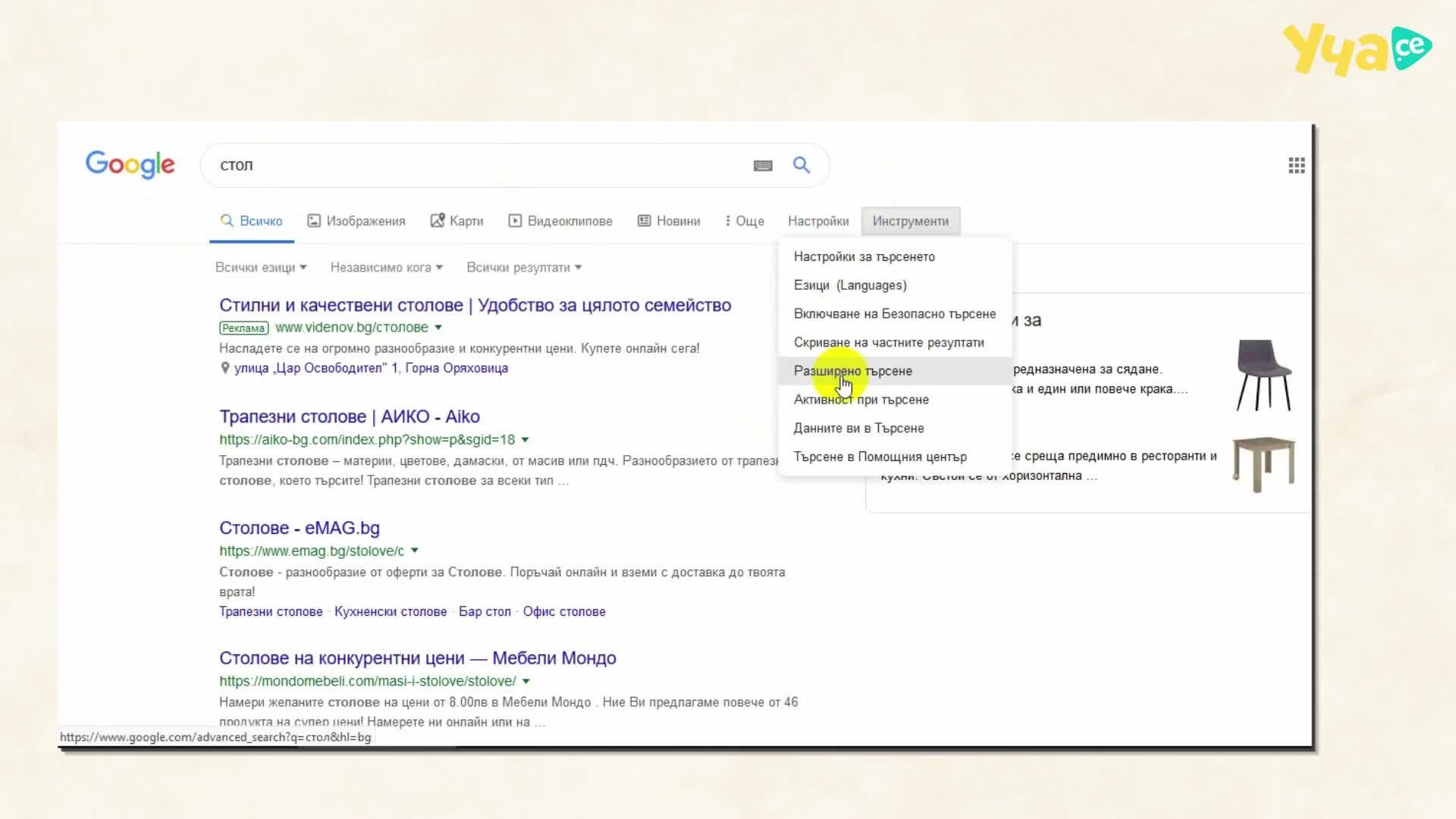The image size is (1456, 819).
Task: Expand the Всички резултати filter
Action: [525, 268]
